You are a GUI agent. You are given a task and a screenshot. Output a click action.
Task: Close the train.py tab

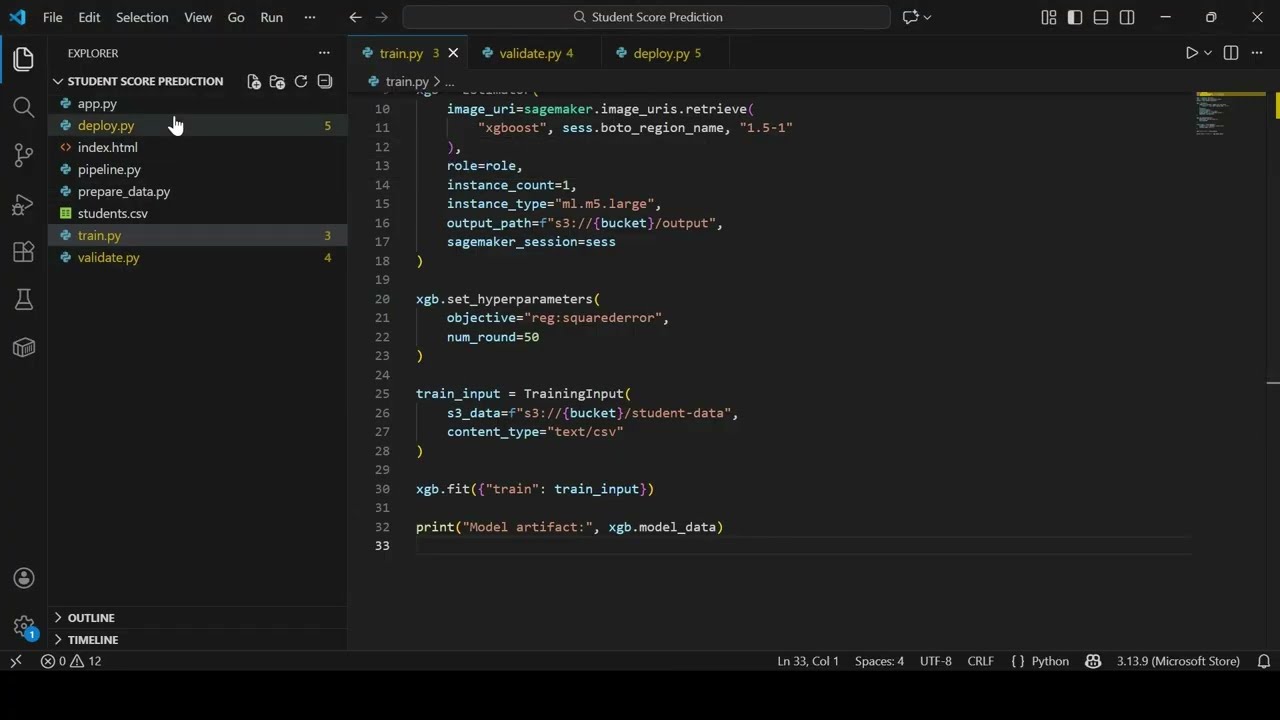click(453, 53)
